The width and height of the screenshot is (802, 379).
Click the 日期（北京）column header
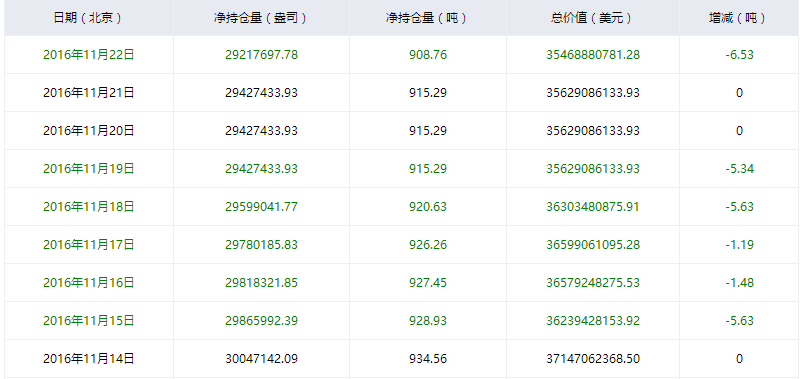tap(88, 18)
